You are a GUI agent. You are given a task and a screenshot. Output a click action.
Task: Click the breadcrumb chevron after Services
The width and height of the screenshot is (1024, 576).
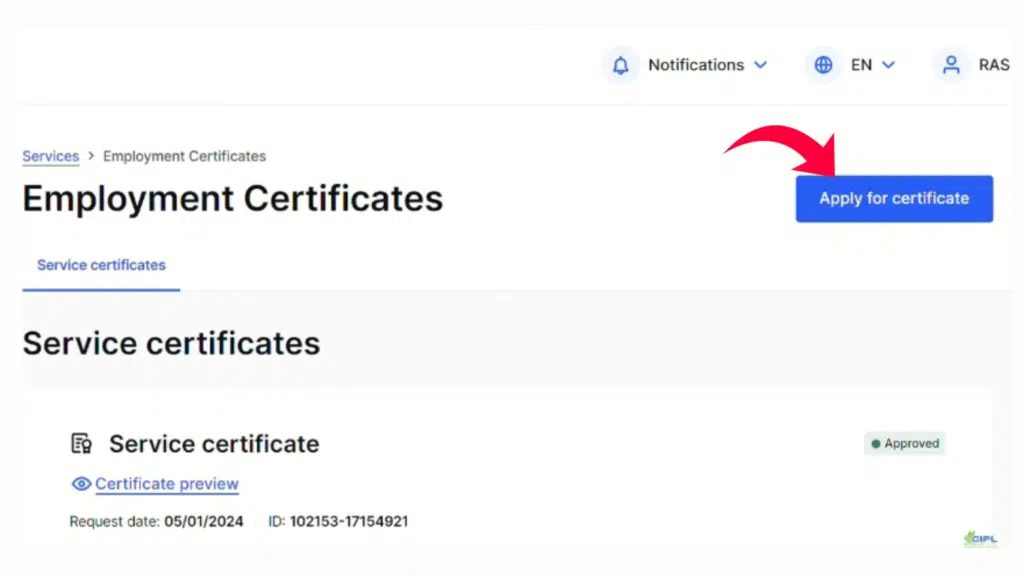pyautogui.click(x=90, y=156)
